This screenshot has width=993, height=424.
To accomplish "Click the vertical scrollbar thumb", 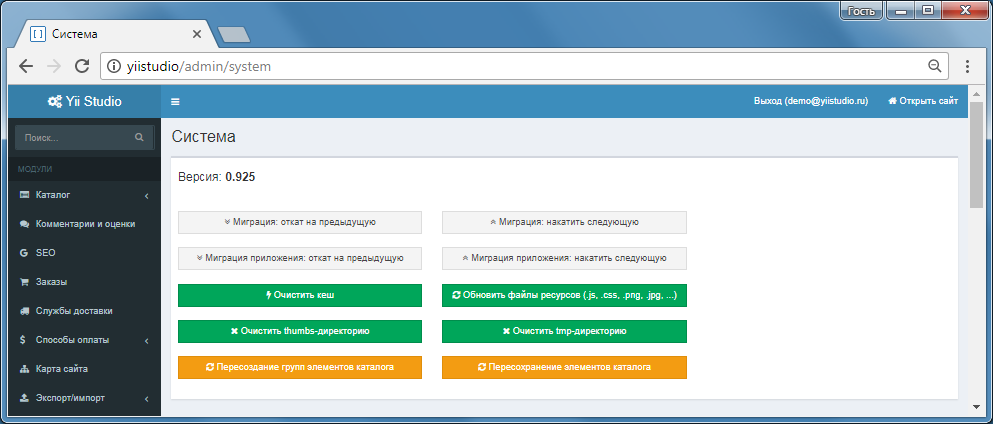I will pyautogui.click(x=976, y=154).
